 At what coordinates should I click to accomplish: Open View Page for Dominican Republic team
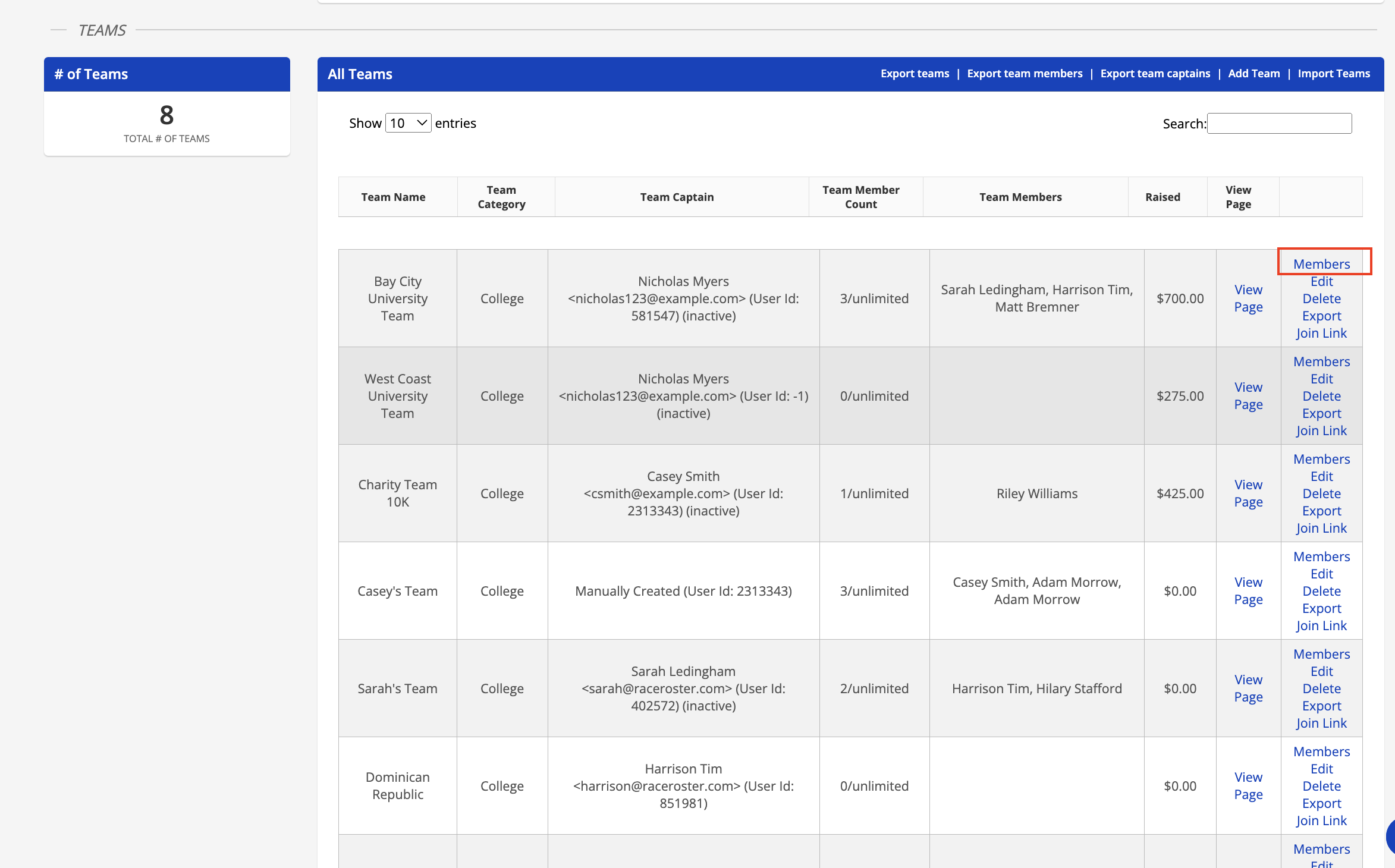pyautogui.click(x=1248, y=785)
